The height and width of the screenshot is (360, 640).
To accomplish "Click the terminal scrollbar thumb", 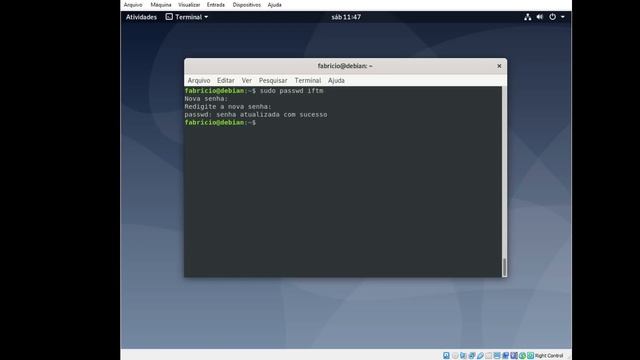I will click(504, 267).
